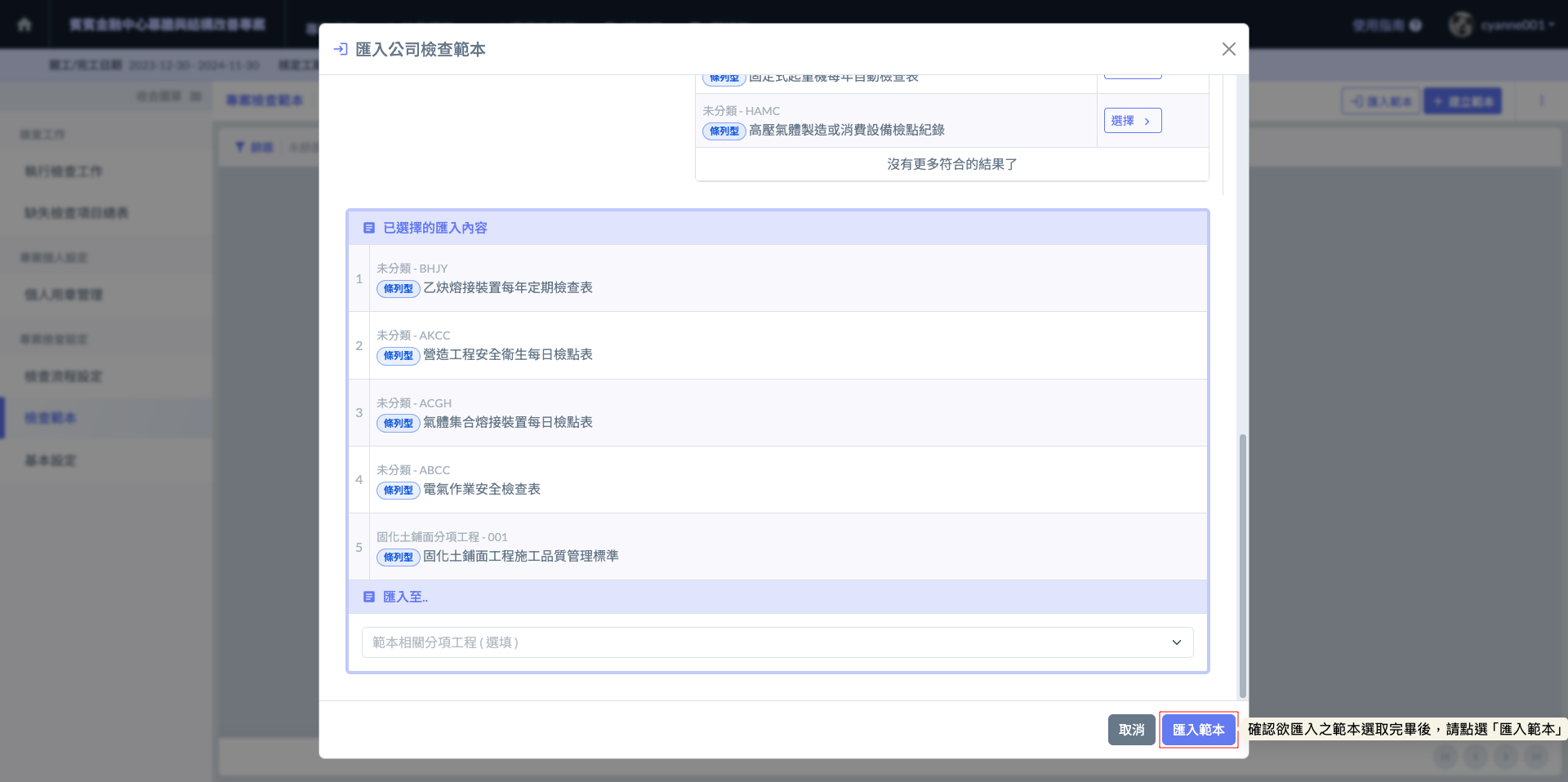Click the 條列型 tag of 電氣作業安全檢查表
1568x782 pixels.
[399, 490]
